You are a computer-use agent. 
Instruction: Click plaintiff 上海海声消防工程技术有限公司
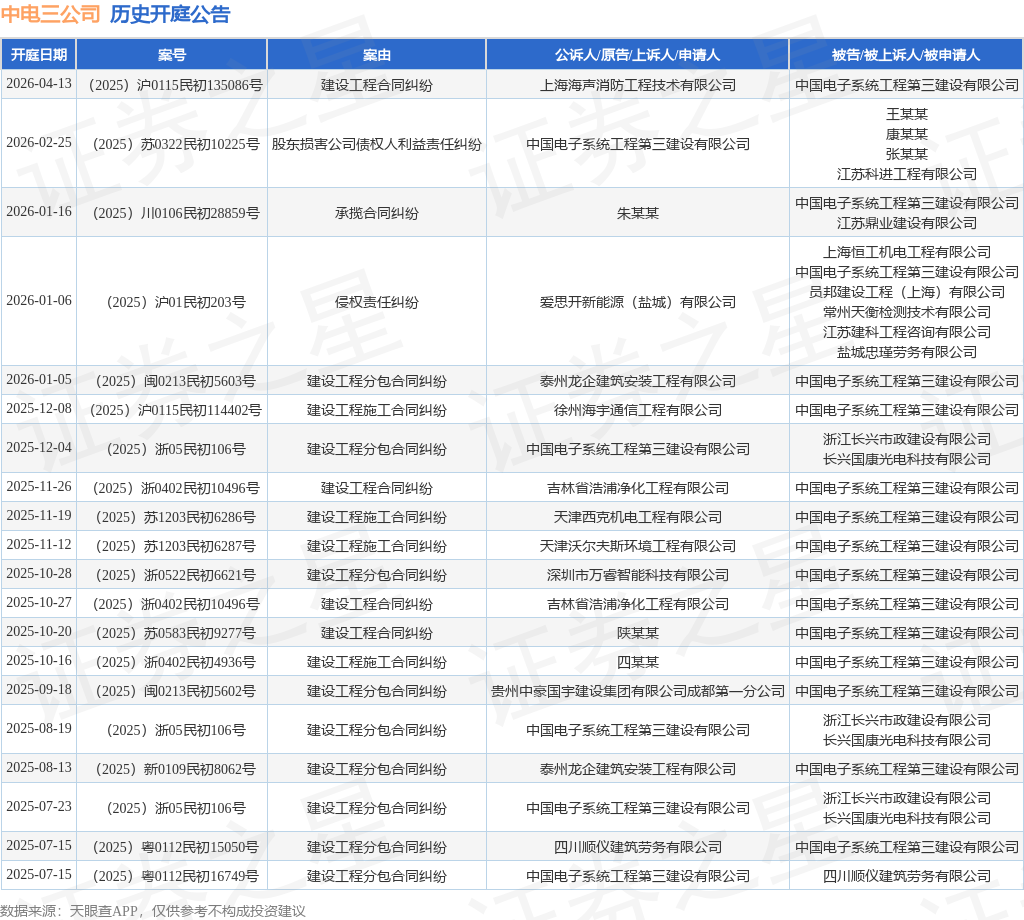tap(637, 86)
